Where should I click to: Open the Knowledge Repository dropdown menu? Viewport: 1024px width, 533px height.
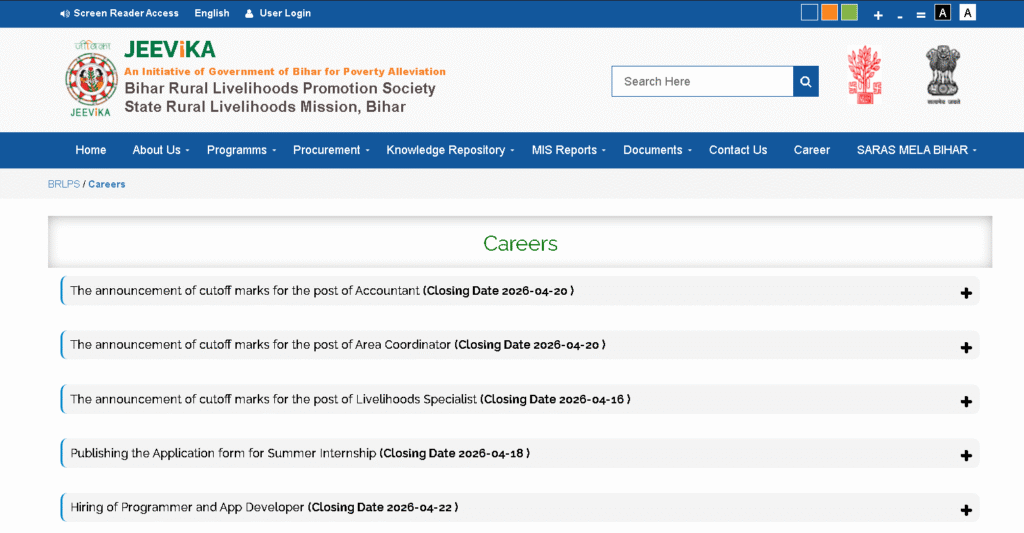[x=450, y=150]
